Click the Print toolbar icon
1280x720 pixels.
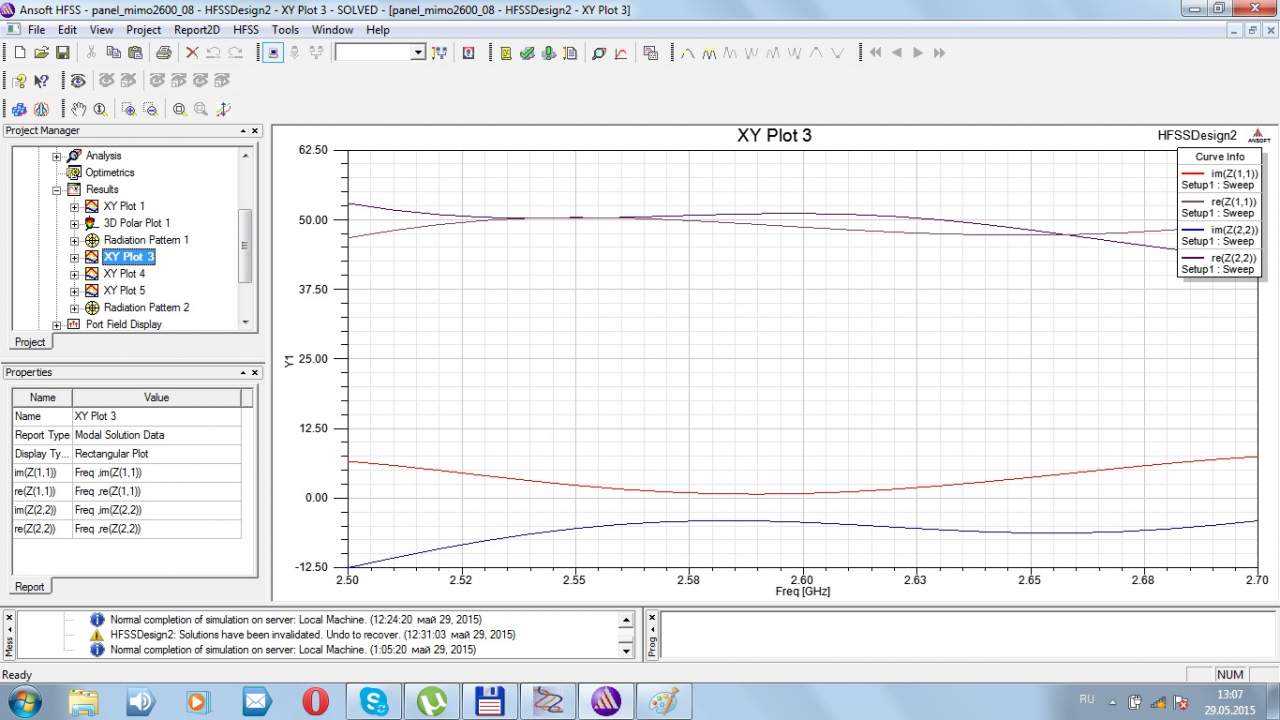[163, 53]
